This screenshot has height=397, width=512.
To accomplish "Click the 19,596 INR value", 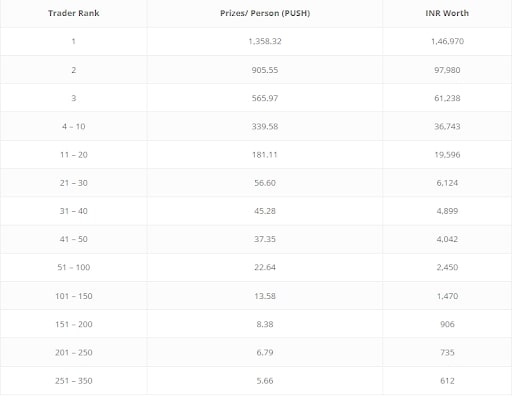I will 447,155.
